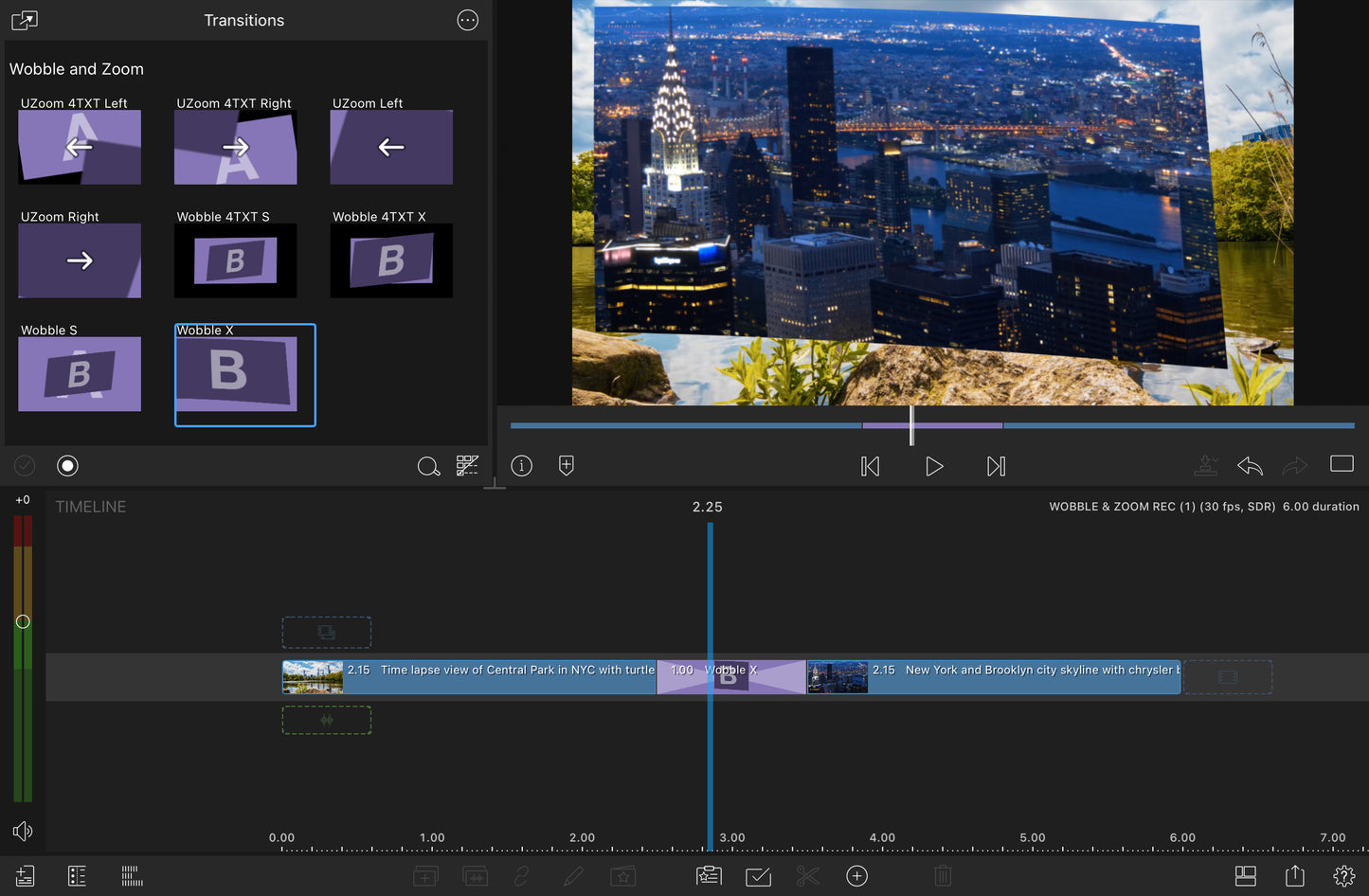Undo the last edit

coord(1249,465)
